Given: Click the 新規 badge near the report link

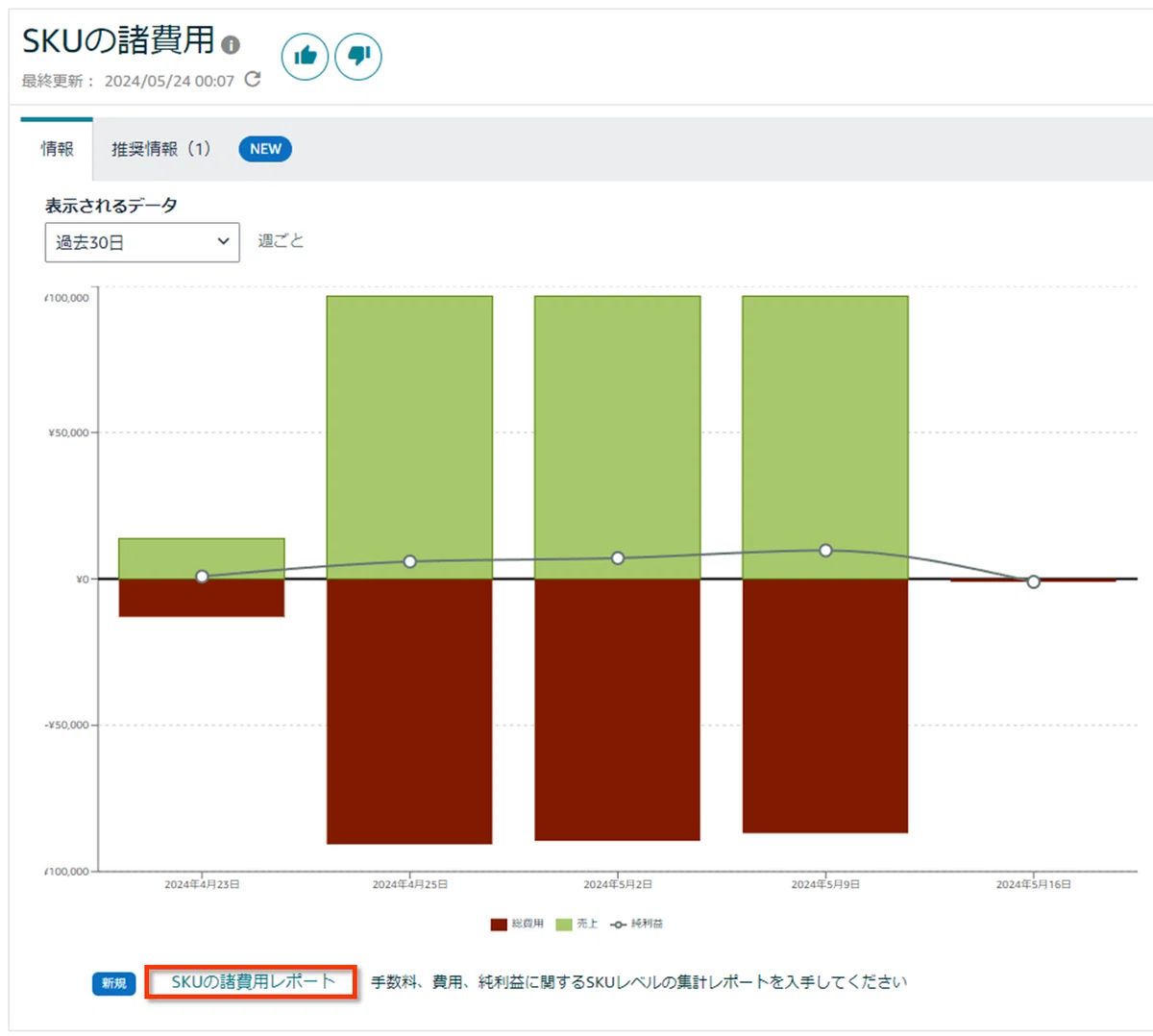Looking at the screenshot, I should (x=113, y=983).
